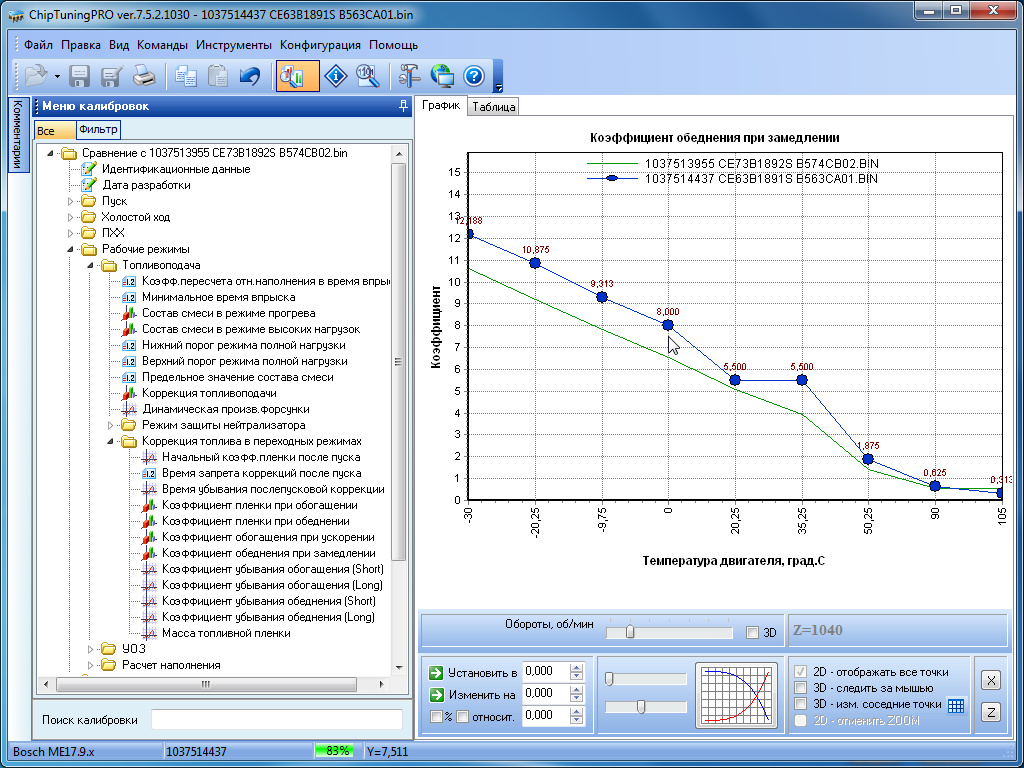Click the Z button at bottom right
1024x768 pixels.
coord(989,712)
